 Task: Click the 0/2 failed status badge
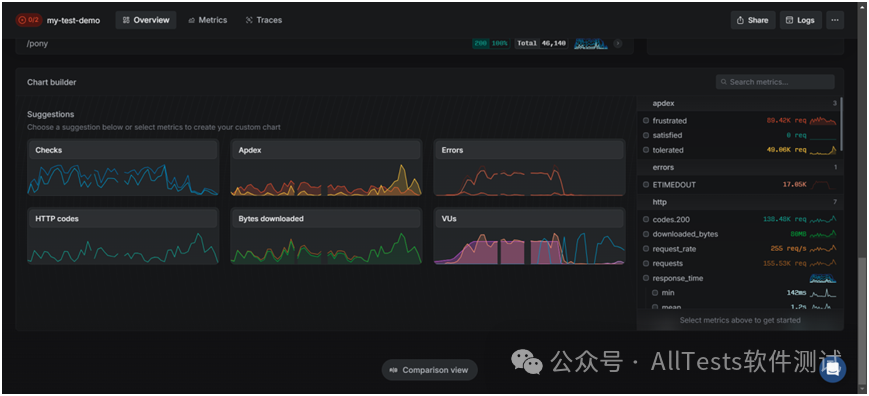coord(29,20)
